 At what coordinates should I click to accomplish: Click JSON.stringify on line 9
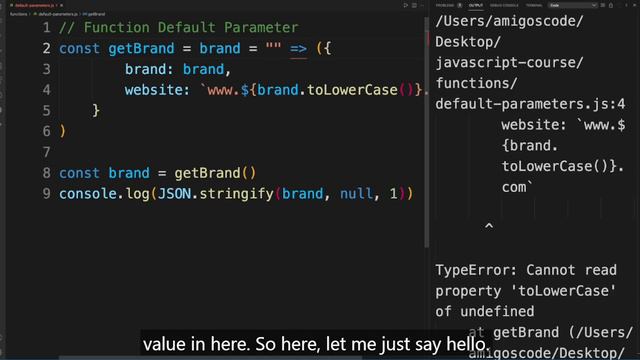pyautogui.click(x=215, y=193)
